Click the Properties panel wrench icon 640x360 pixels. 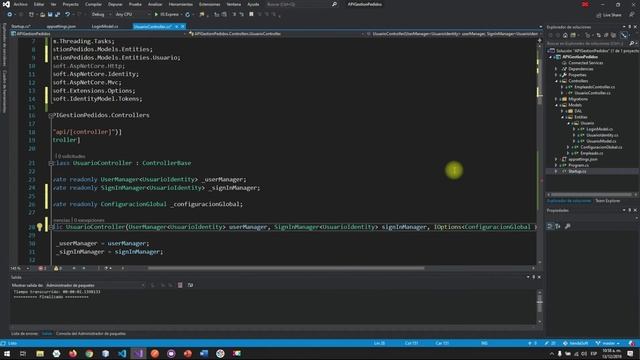(x=568, y=226)
